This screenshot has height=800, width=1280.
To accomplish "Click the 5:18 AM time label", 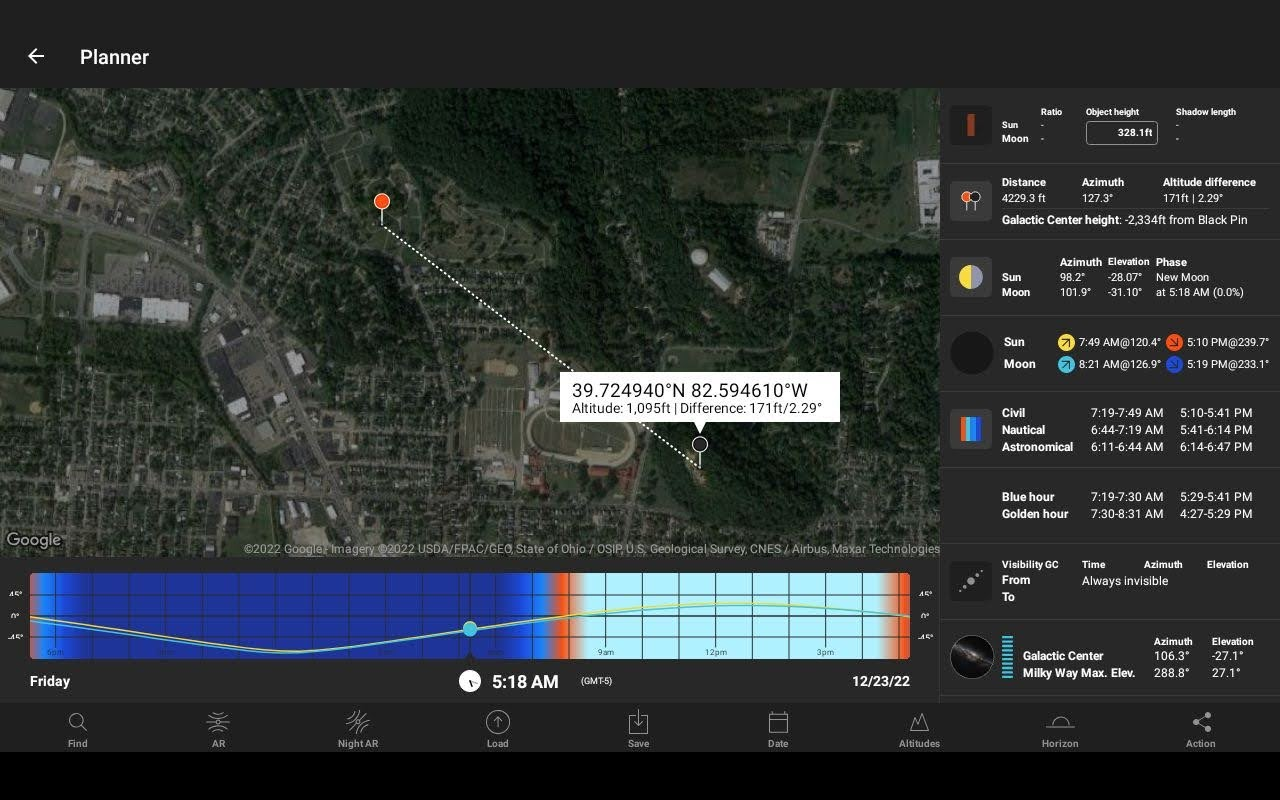I will [525, 682].
